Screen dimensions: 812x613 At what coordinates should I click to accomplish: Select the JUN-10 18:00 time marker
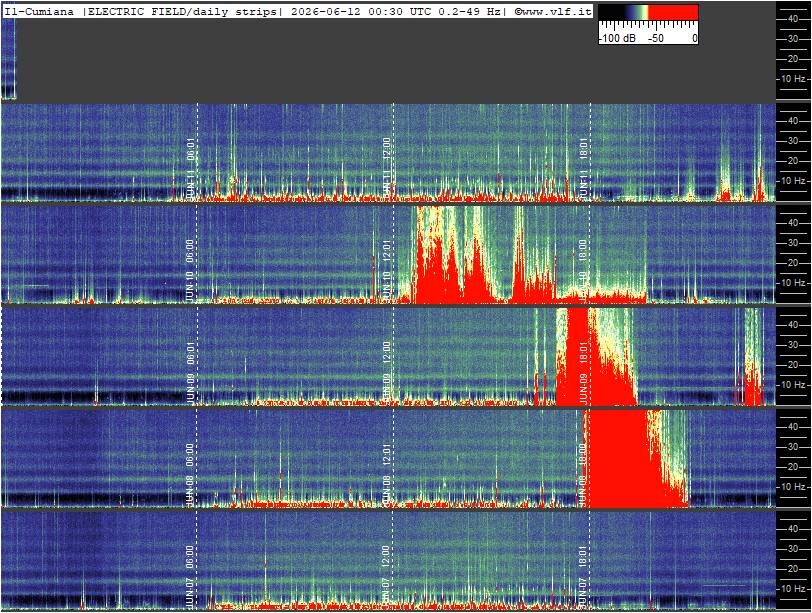click(584, 270)
